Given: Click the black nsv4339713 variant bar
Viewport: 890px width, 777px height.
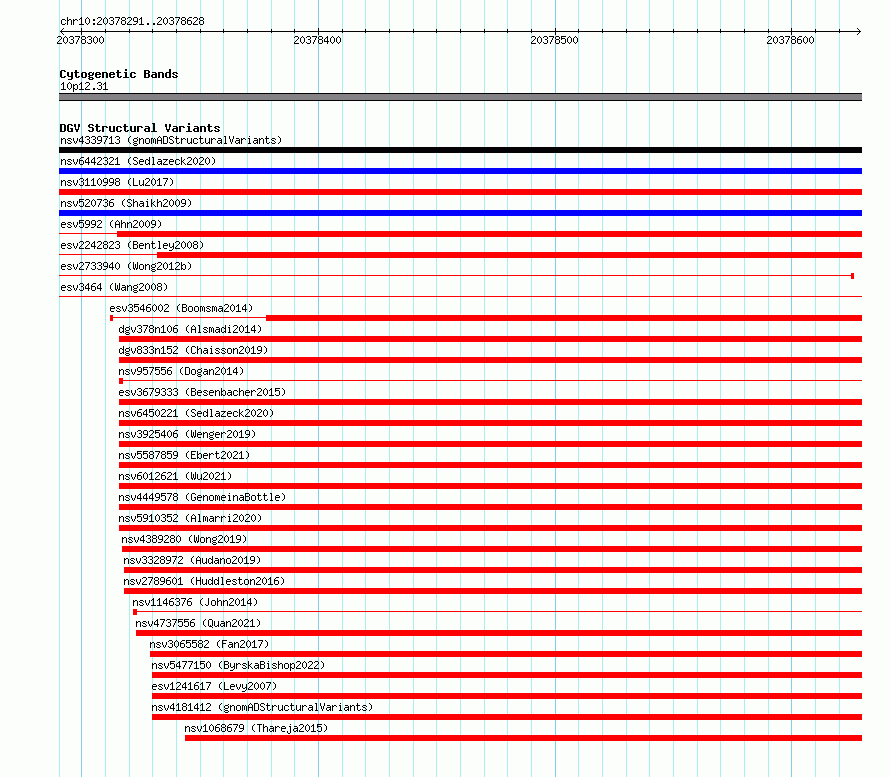Looking at the screenshot, I should [460, 150].
